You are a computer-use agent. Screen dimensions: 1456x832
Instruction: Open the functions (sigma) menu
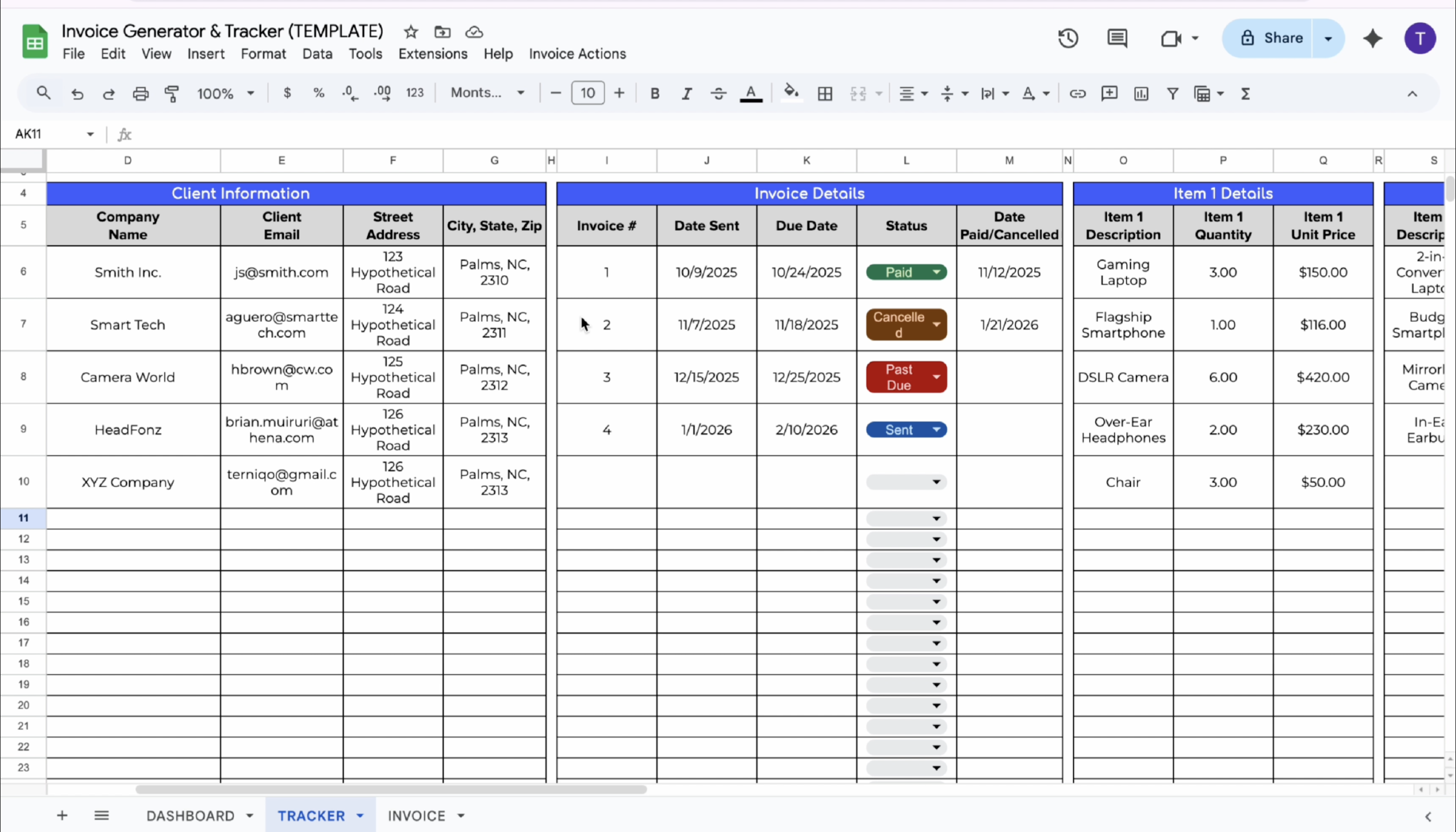(x=1246, y=93)
